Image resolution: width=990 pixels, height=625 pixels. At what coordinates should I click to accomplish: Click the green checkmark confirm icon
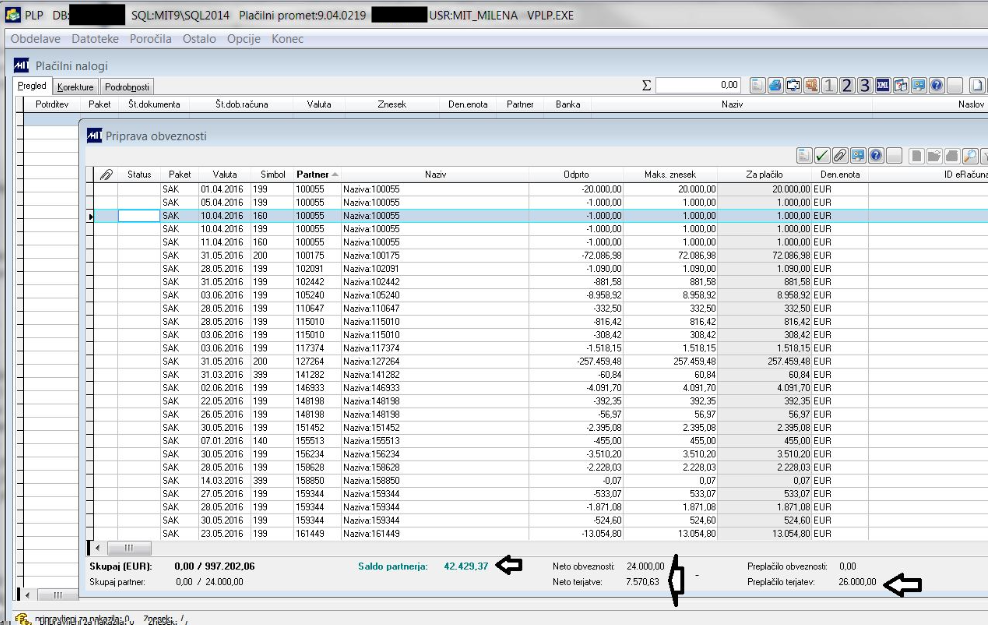coord(822,155)
